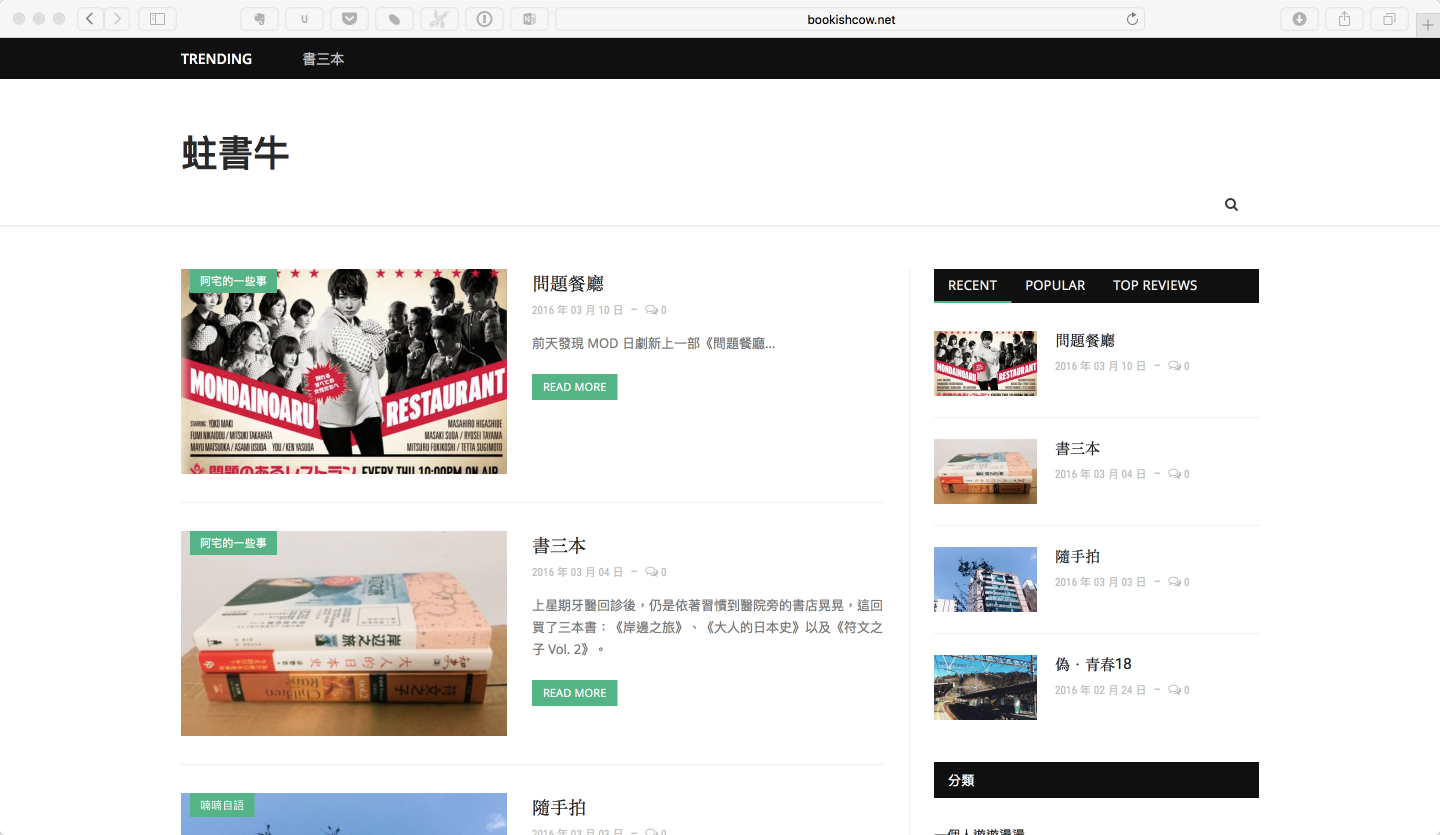The image size is (1440, 835).
Task: Go back to previous page
Action: click(x=91, y=19)
